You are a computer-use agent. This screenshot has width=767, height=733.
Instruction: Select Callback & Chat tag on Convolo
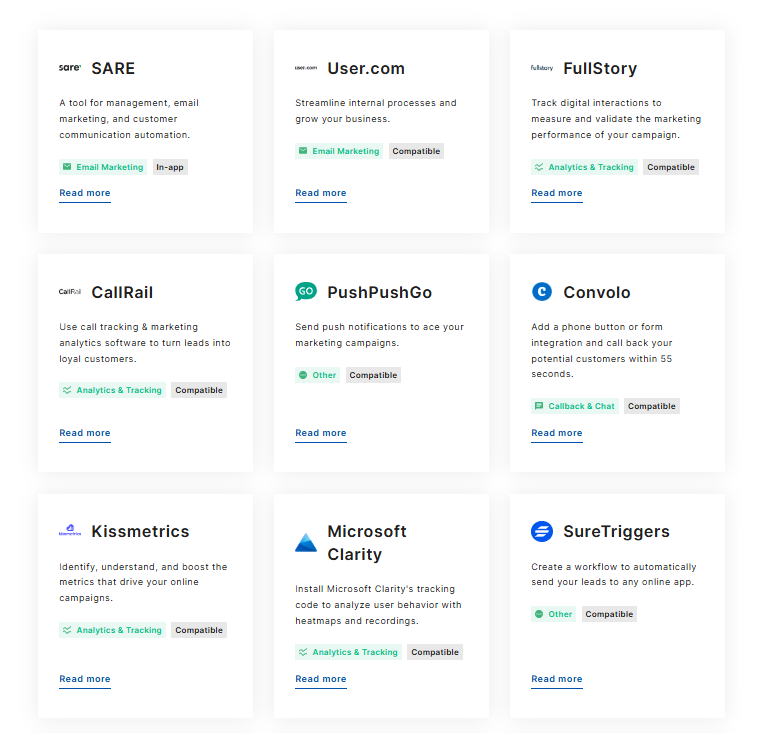click(x=575, y=406)
